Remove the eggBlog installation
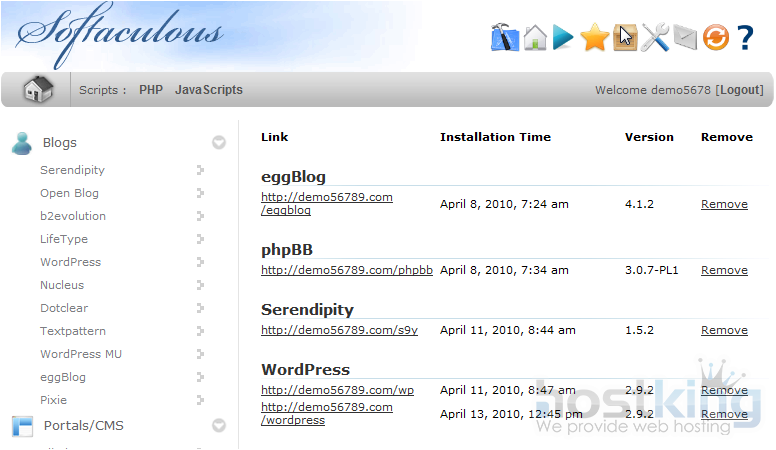This screenshot has height=450, width=776. click(724, 204)
